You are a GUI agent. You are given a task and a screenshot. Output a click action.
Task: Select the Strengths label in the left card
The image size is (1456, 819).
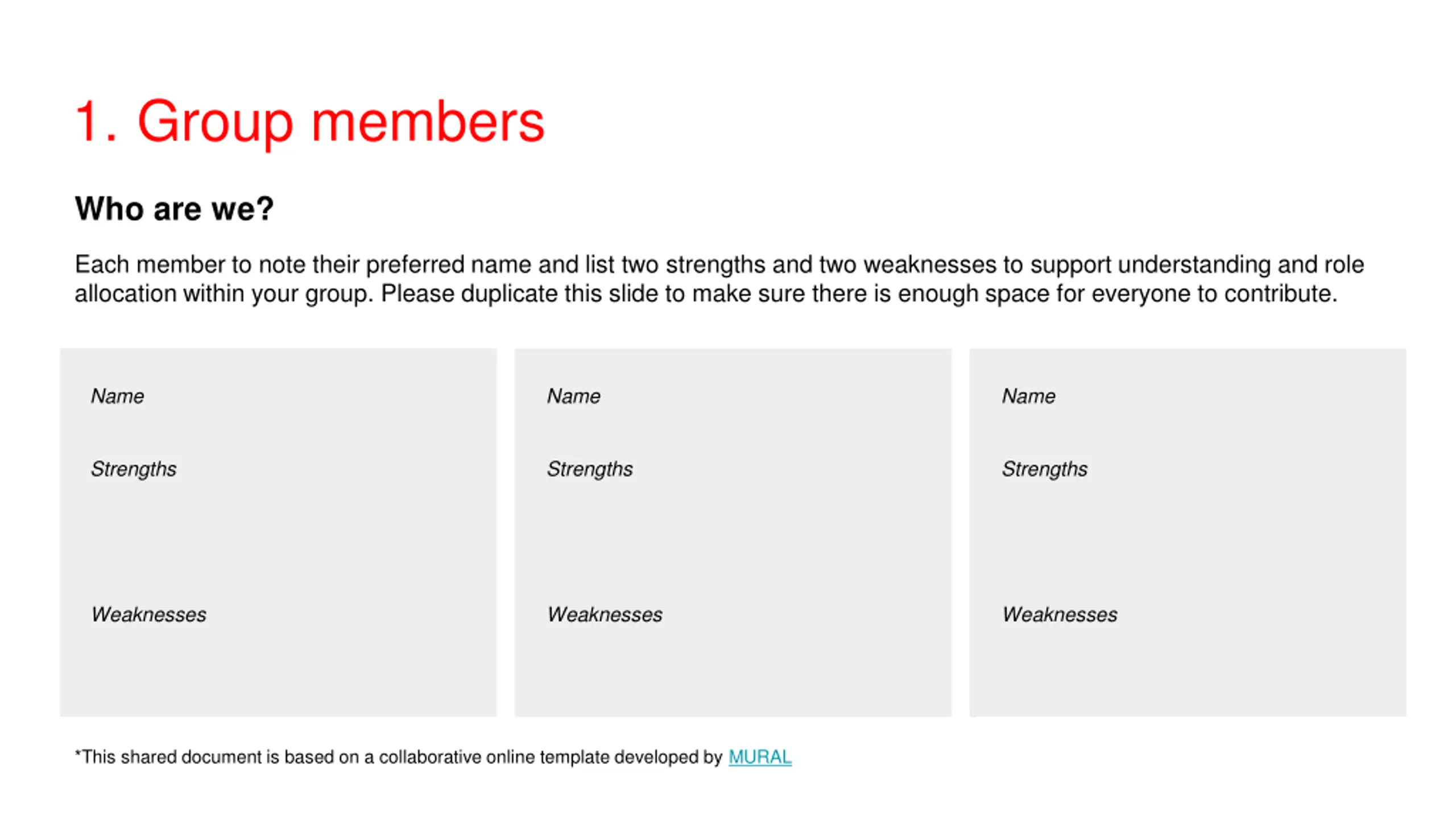tap(134, 469)
